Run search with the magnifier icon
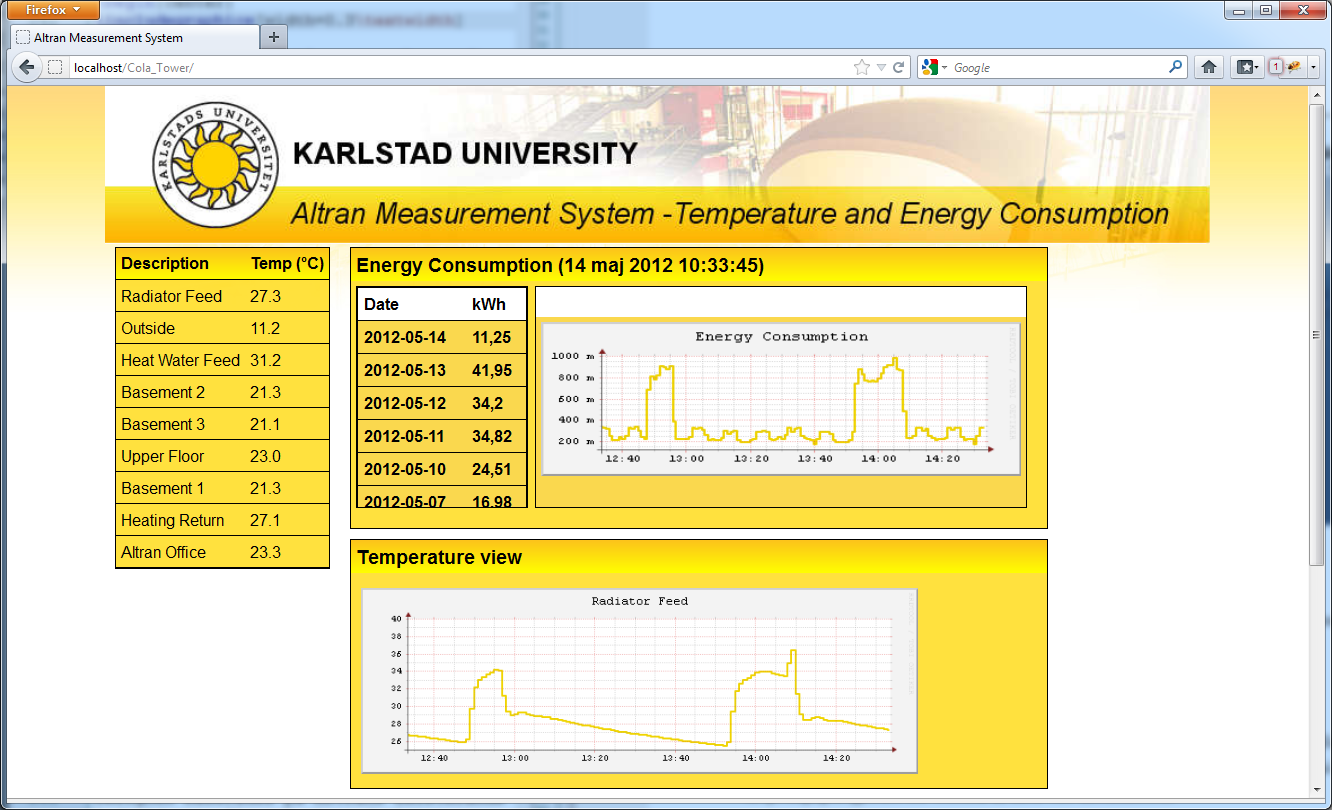The width and height of the screenshot is (1332, 810). 1176,67
